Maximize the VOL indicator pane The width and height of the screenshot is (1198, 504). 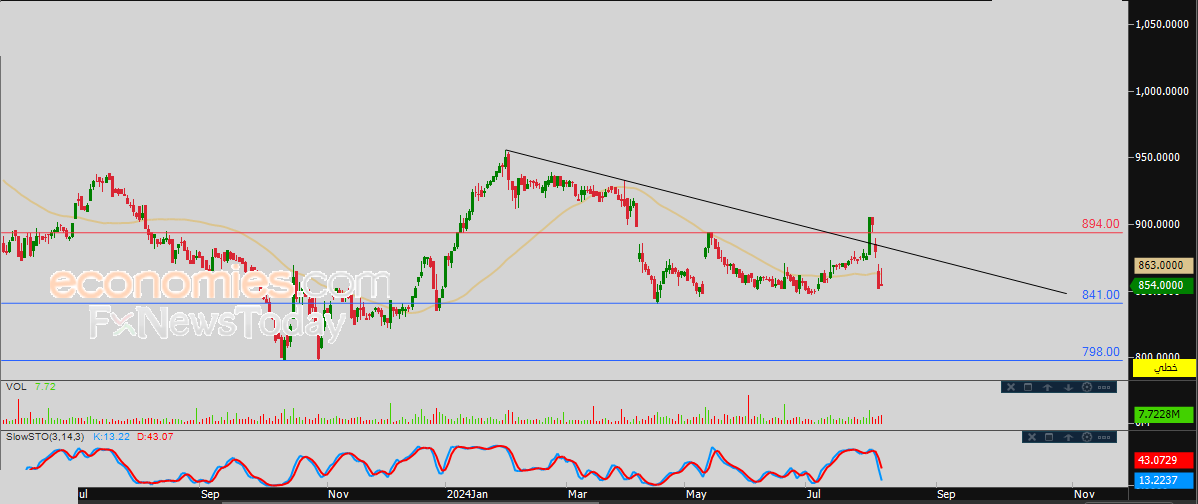click(1028, 387)
